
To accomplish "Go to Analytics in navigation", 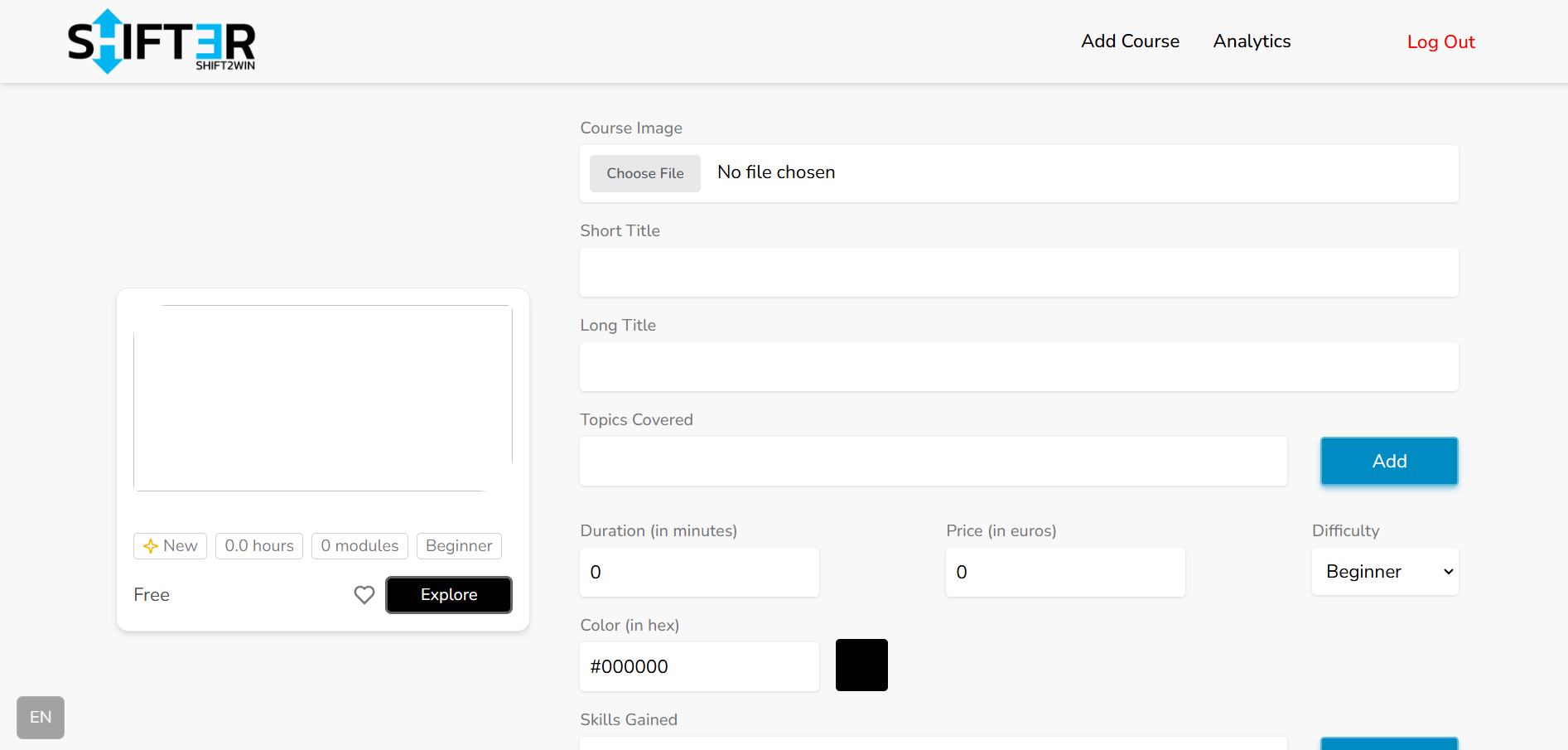I will pyautogui.click(x=1252, y=41).
